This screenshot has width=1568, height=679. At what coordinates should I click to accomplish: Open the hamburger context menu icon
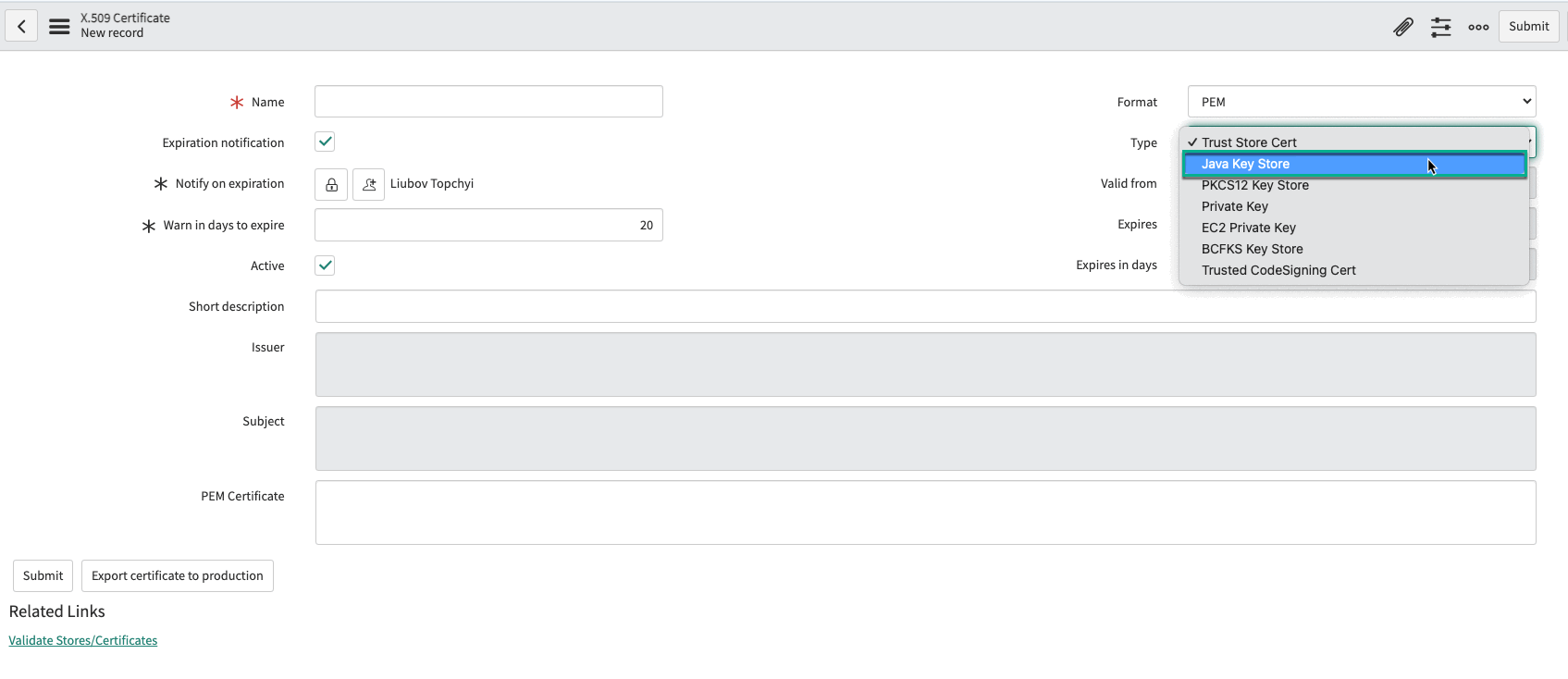[59, 26]
